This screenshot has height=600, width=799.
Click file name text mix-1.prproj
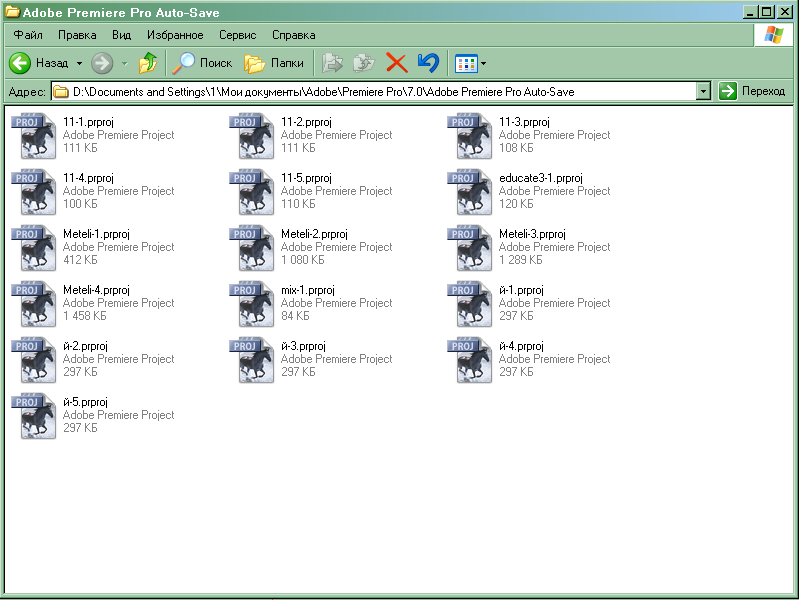(x=308, y=290)
